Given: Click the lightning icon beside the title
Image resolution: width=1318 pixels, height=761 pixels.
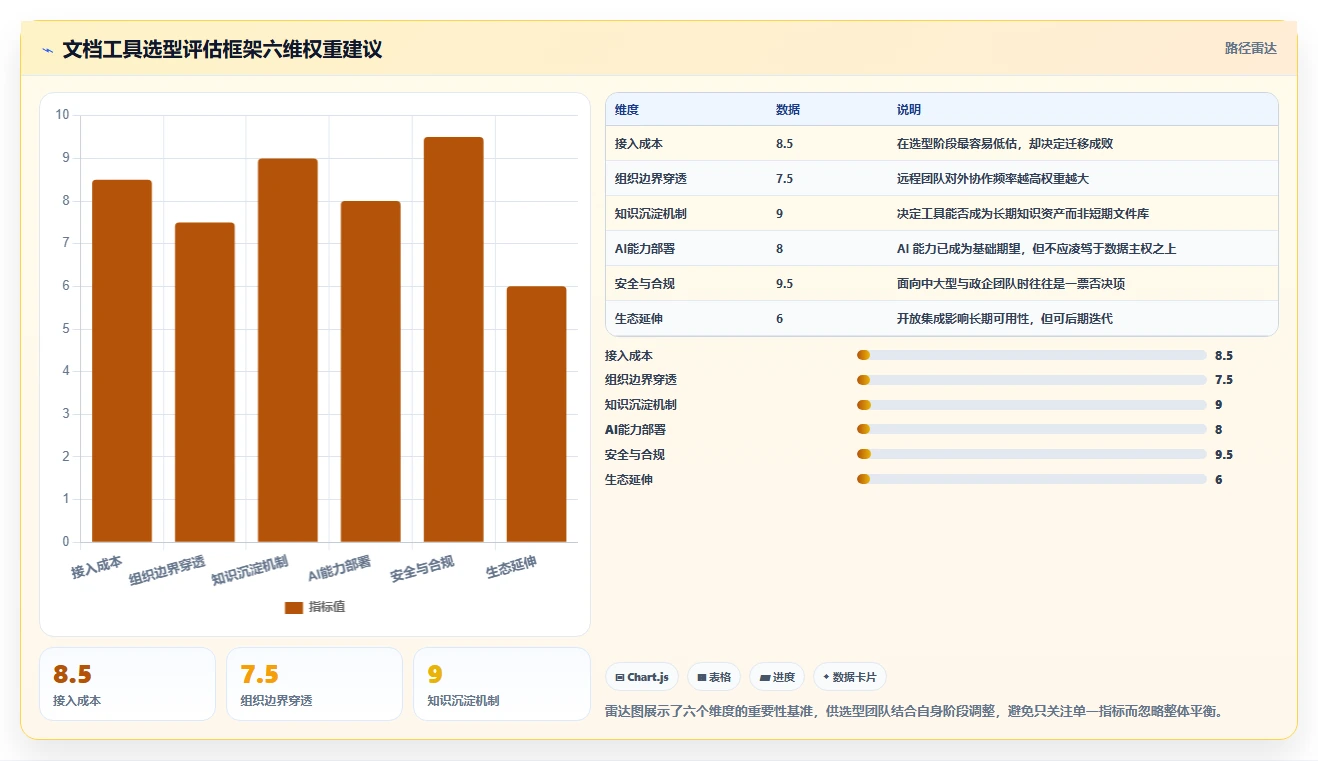Looking at the screenshot, I should 48,50.
